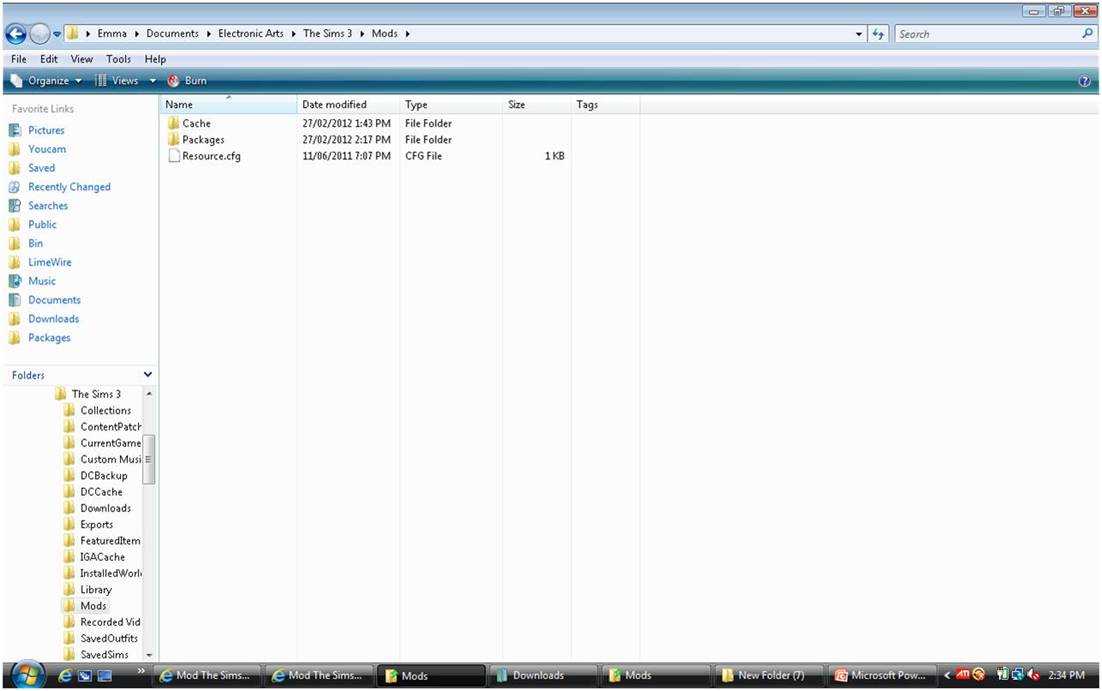Screen dimensions: 1102x691
Task: Open the Views dropdown arrow
Action: coord(152,80)
